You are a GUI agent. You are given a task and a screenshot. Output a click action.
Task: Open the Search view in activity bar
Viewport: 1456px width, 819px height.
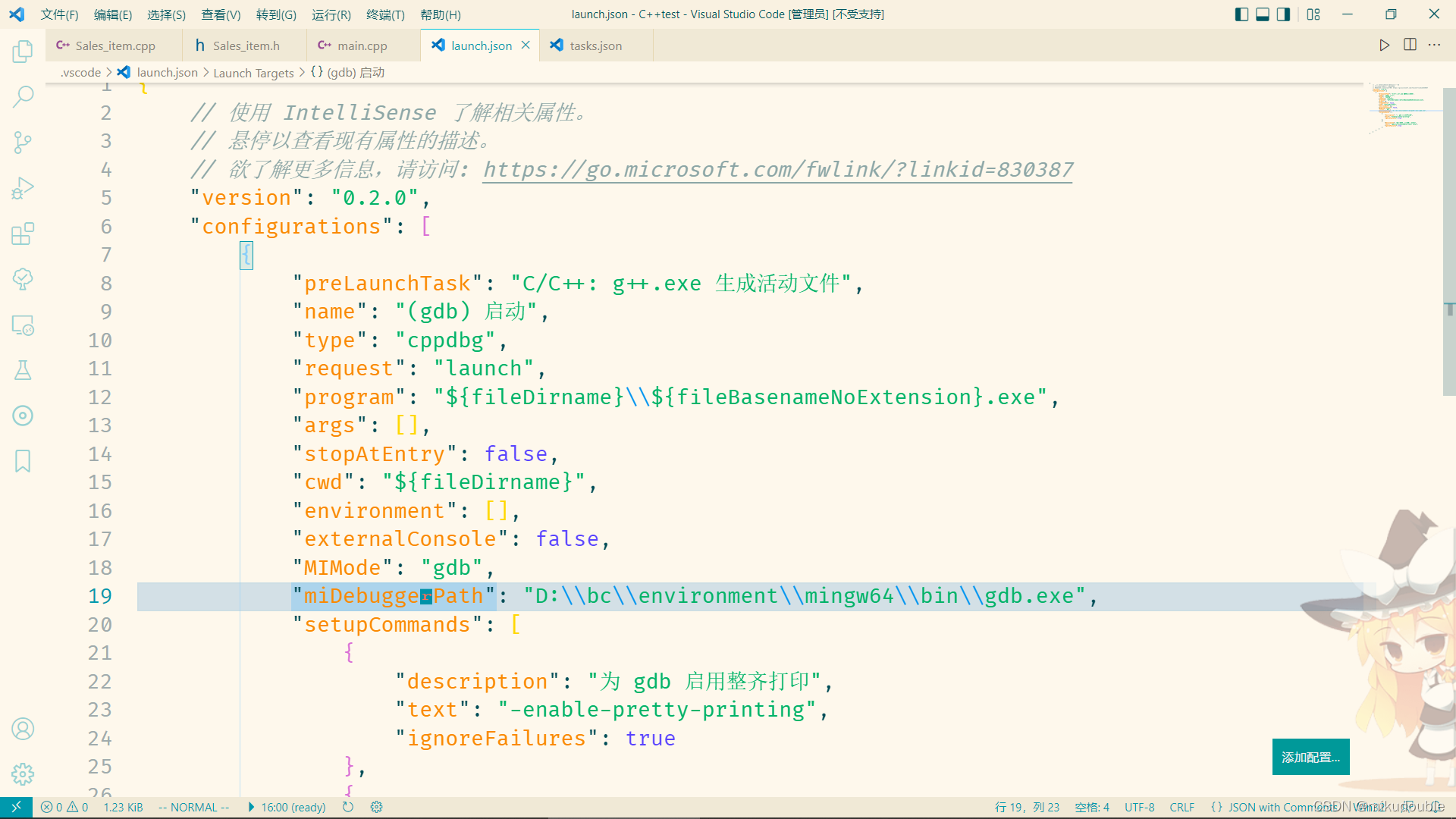23,96
